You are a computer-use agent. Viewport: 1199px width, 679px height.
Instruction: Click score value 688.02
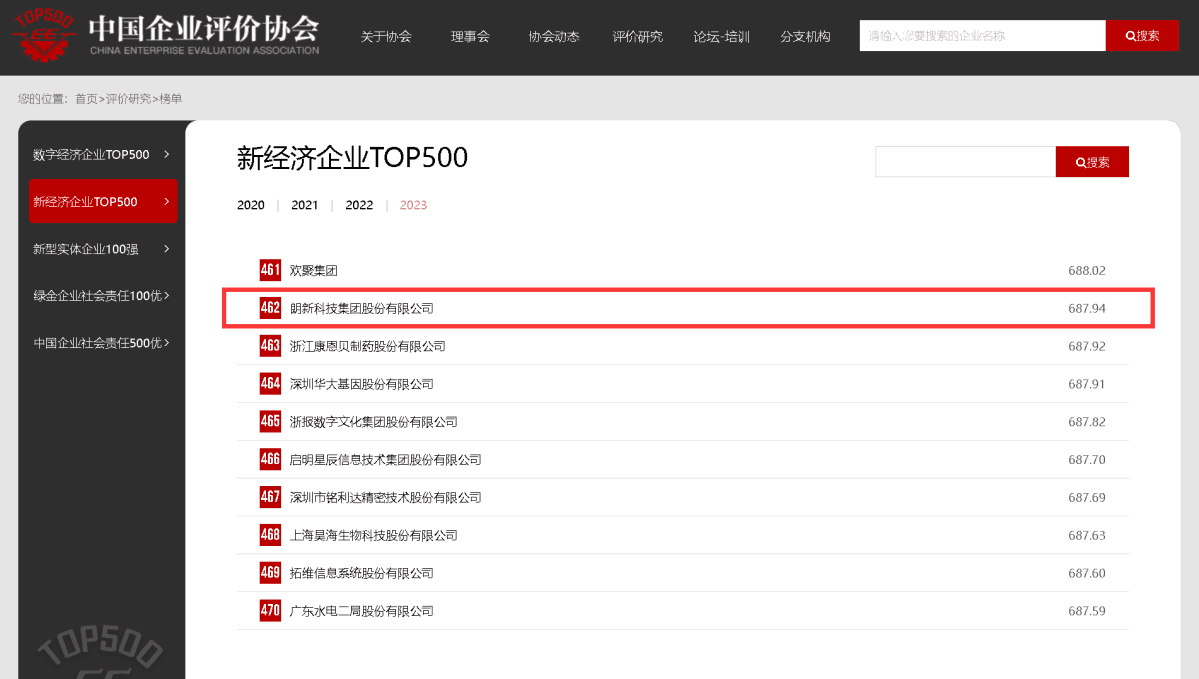click(x=1087, y=271)
